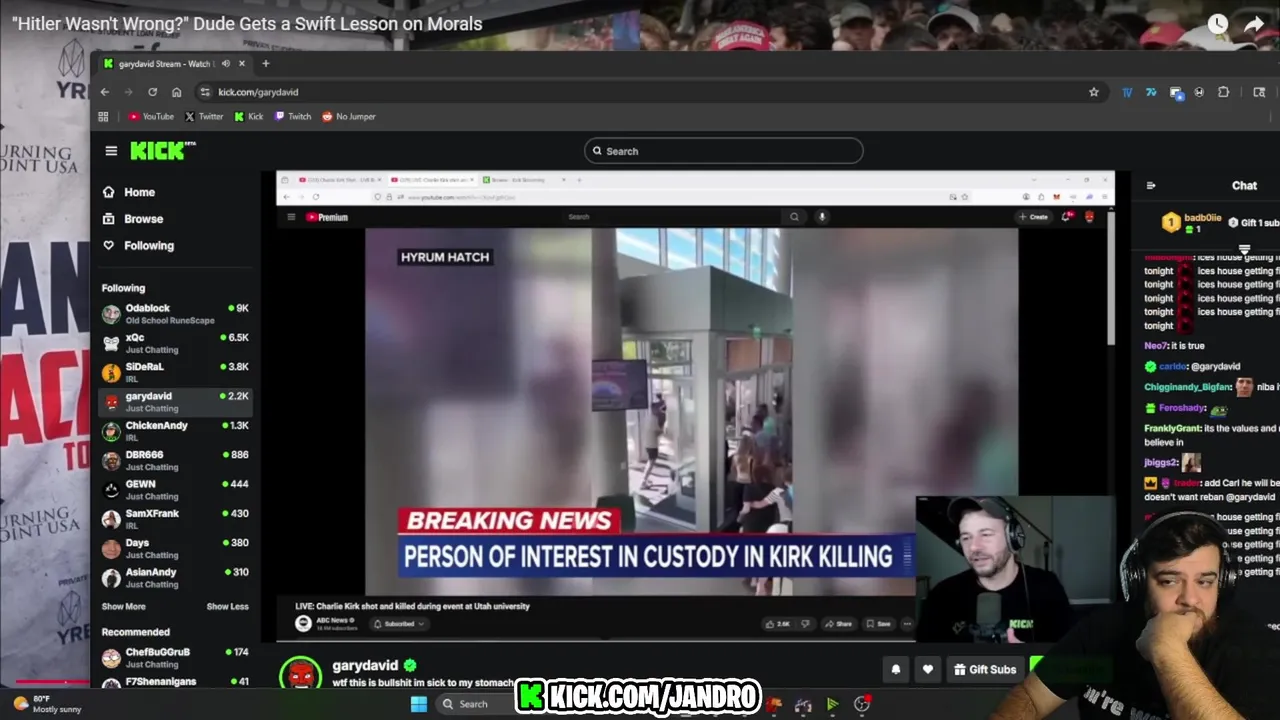Viewport: 1280px width, 720px height.
Task: Open garydavid's channel avatar
Action: click(300, 674)
